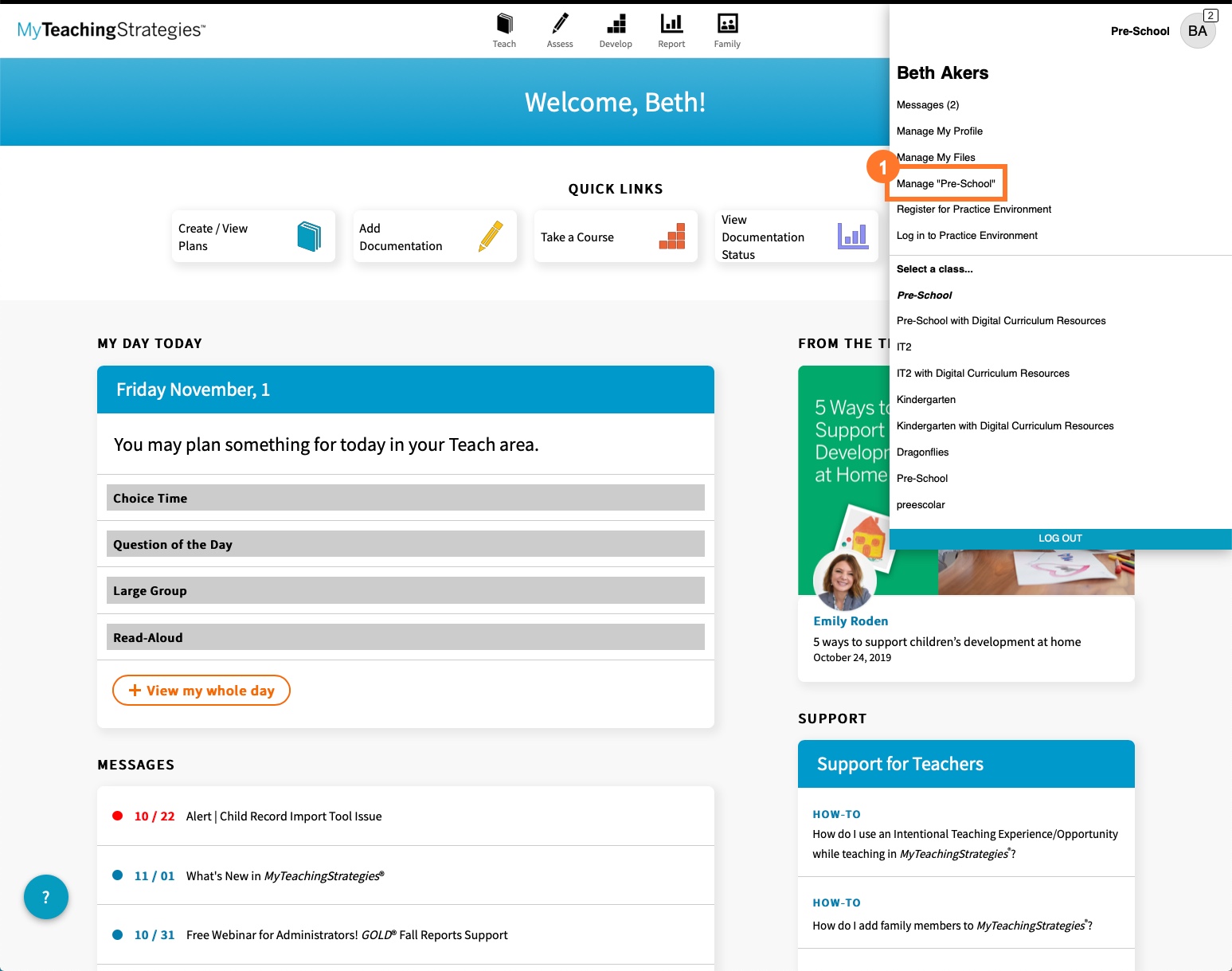Screen dimensions: 1232x971
Task: Select the Dragonflies class
Action: tap(922, 452)
